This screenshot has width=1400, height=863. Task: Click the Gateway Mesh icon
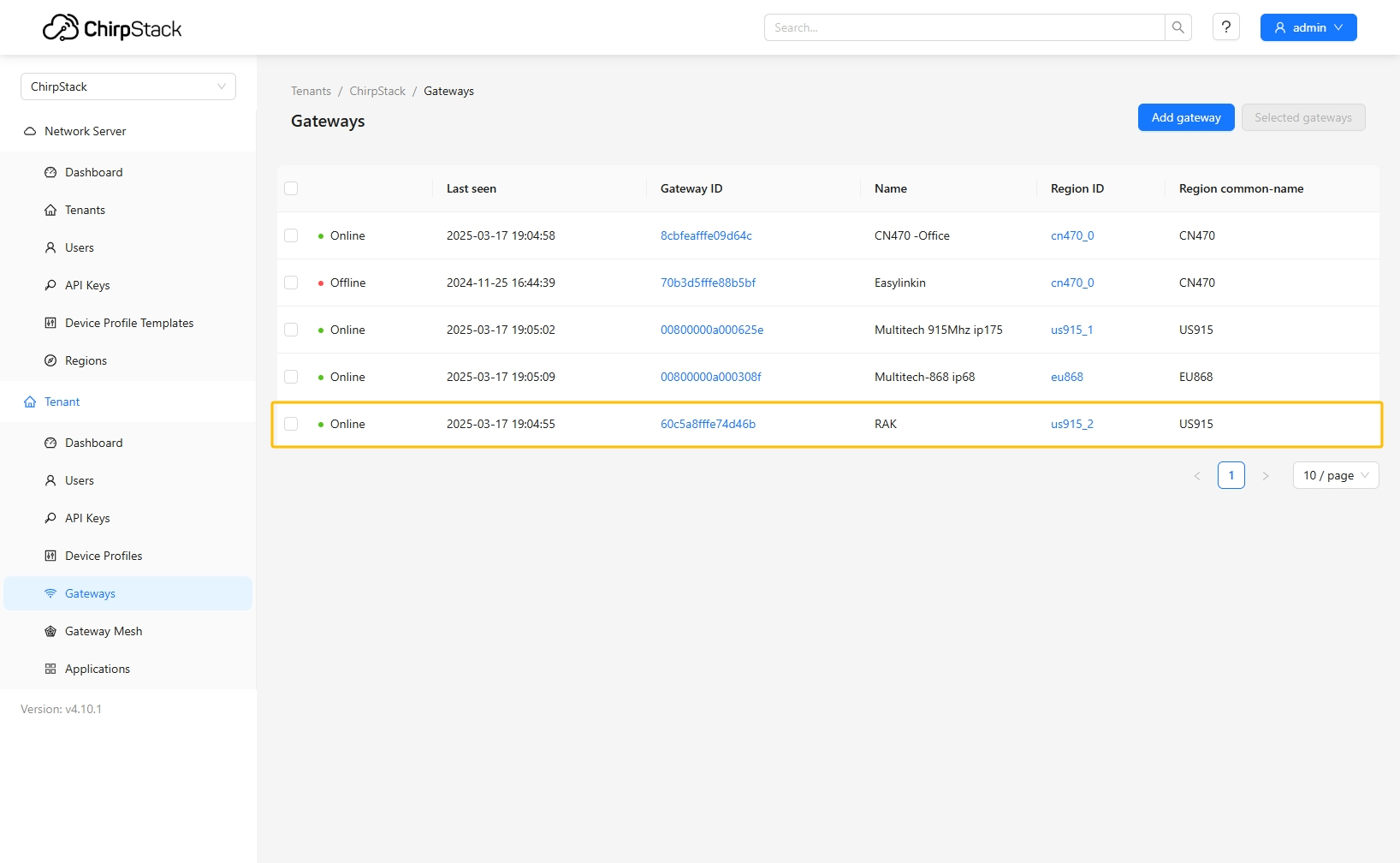coord(50,631)
